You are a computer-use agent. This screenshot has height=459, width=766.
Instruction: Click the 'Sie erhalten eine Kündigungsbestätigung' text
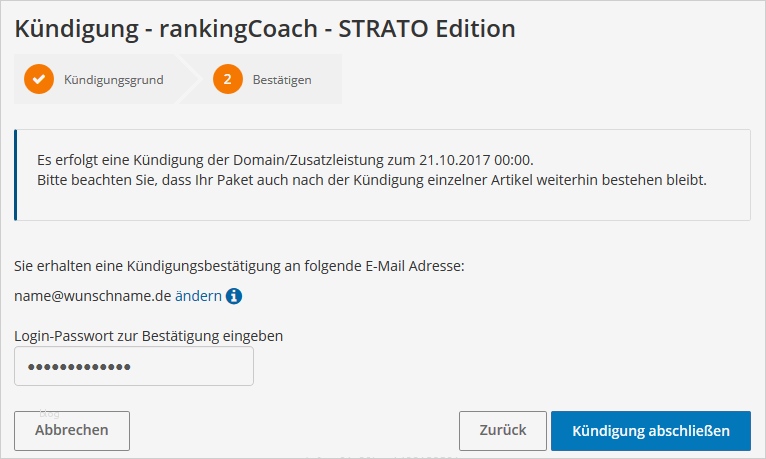pyautogui.click(x=240, y=266)
